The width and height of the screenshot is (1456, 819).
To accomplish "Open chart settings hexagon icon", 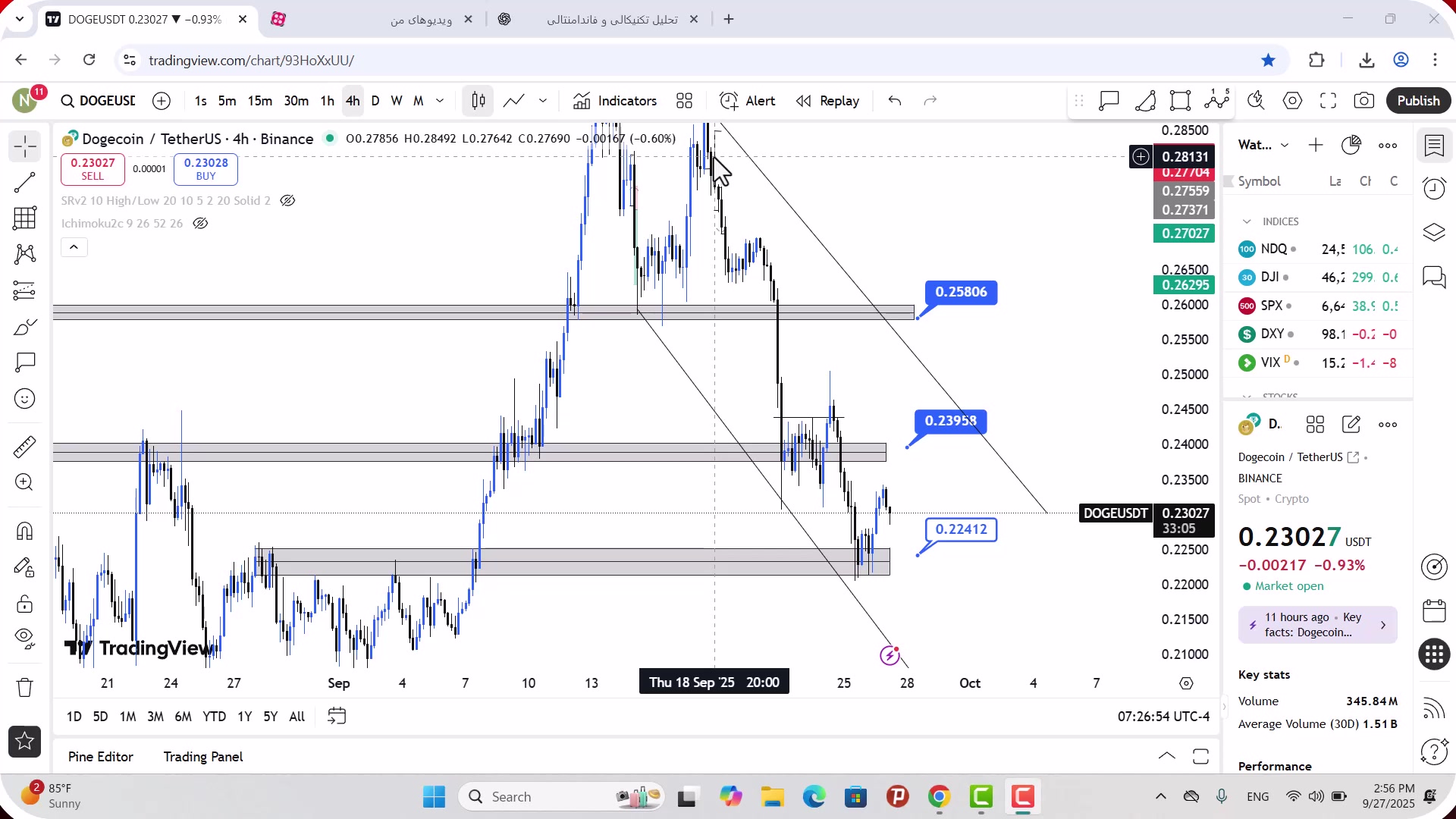I will [x=1293, y=101].
